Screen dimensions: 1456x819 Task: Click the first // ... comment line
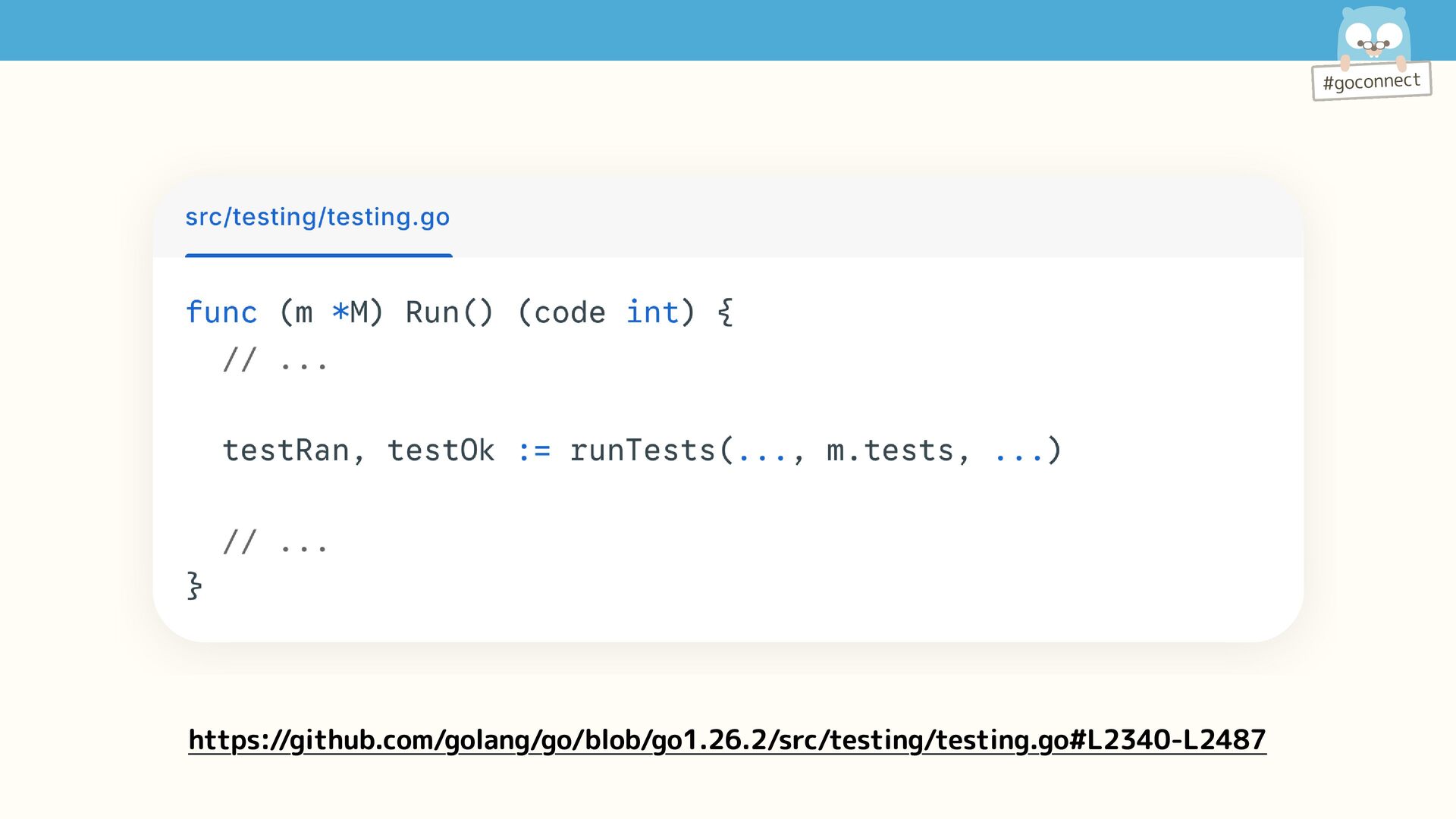[x=275, y=359]
